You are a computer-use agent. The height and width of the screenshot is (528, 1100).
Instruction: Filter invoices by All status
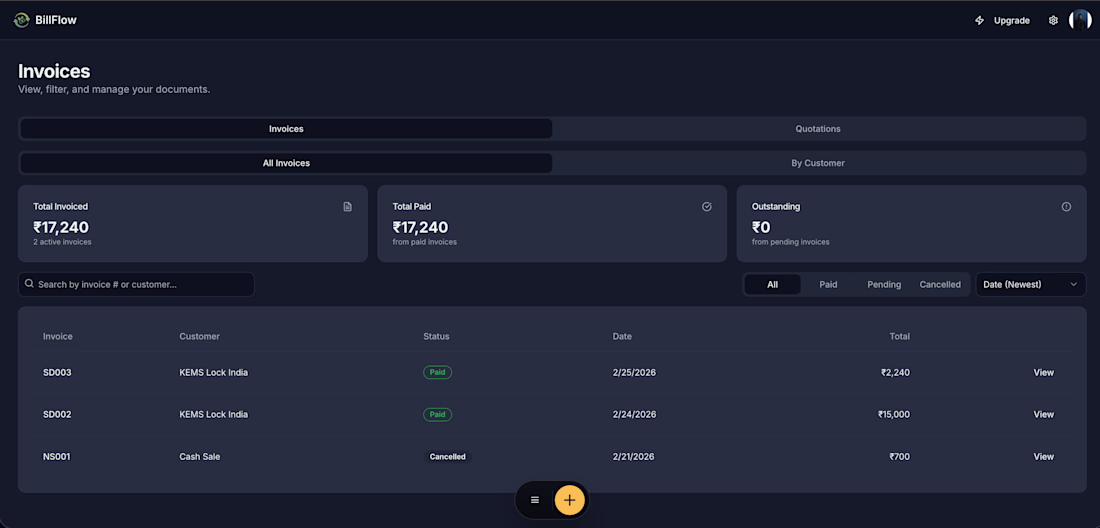pyautogui.click(x=772, y=285)
